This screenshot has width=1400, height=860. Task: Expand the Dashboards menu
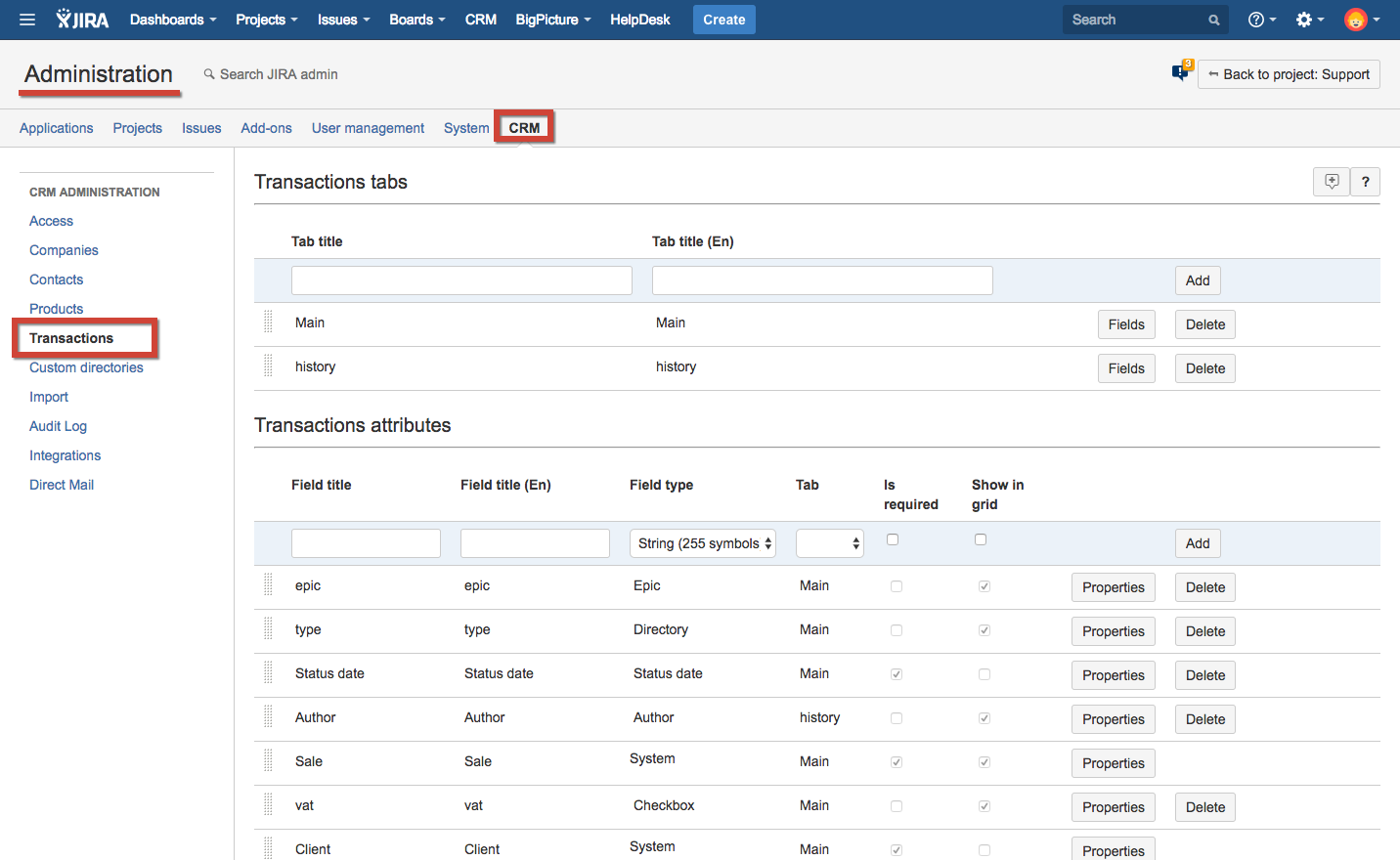(x=173, y=20)
